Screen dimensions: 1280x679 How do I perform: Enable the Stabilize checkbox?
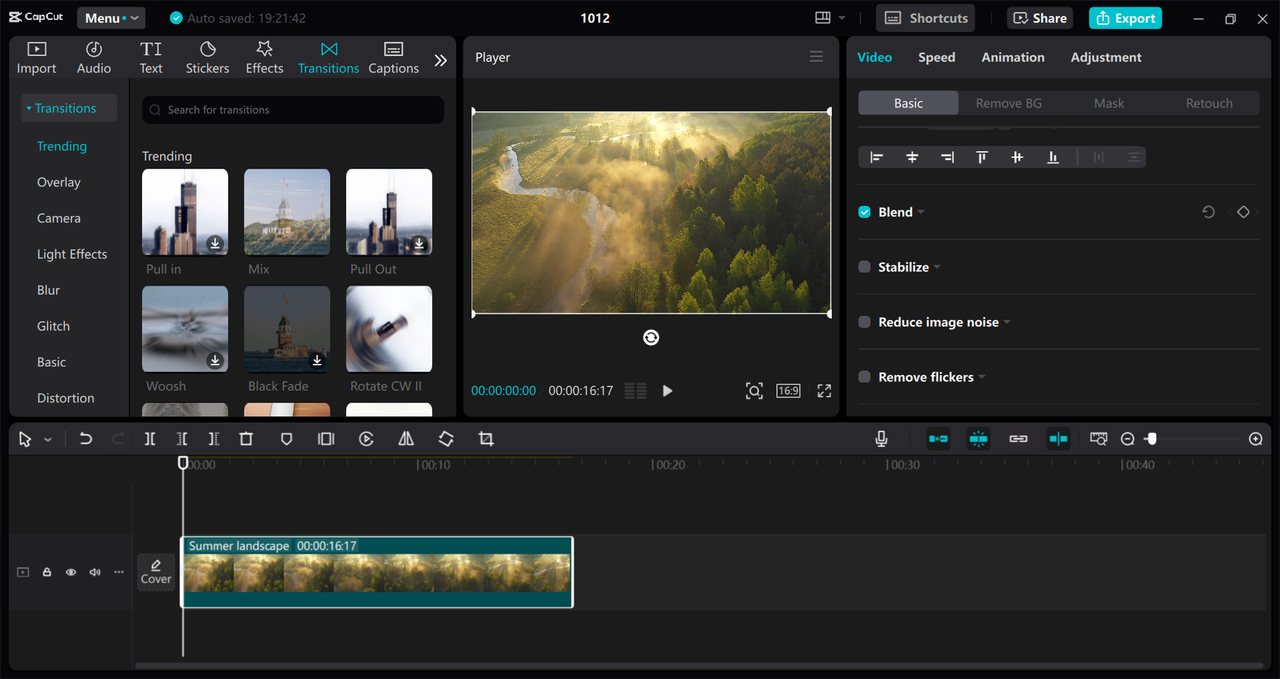coord(865,267)
